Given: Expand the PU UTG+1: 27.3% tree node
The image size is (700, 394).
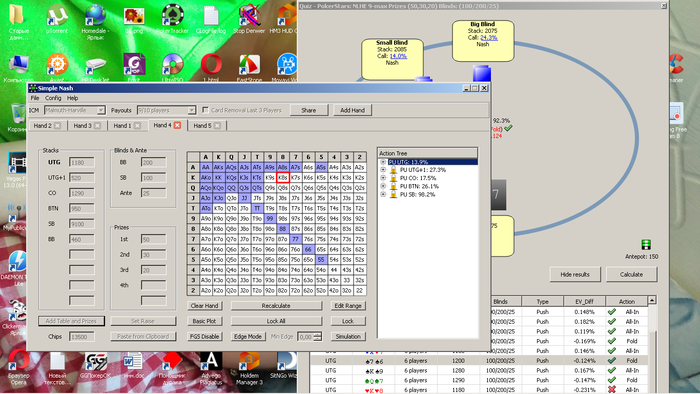Looking at the screenshot, I should click(x=383, y=170).
